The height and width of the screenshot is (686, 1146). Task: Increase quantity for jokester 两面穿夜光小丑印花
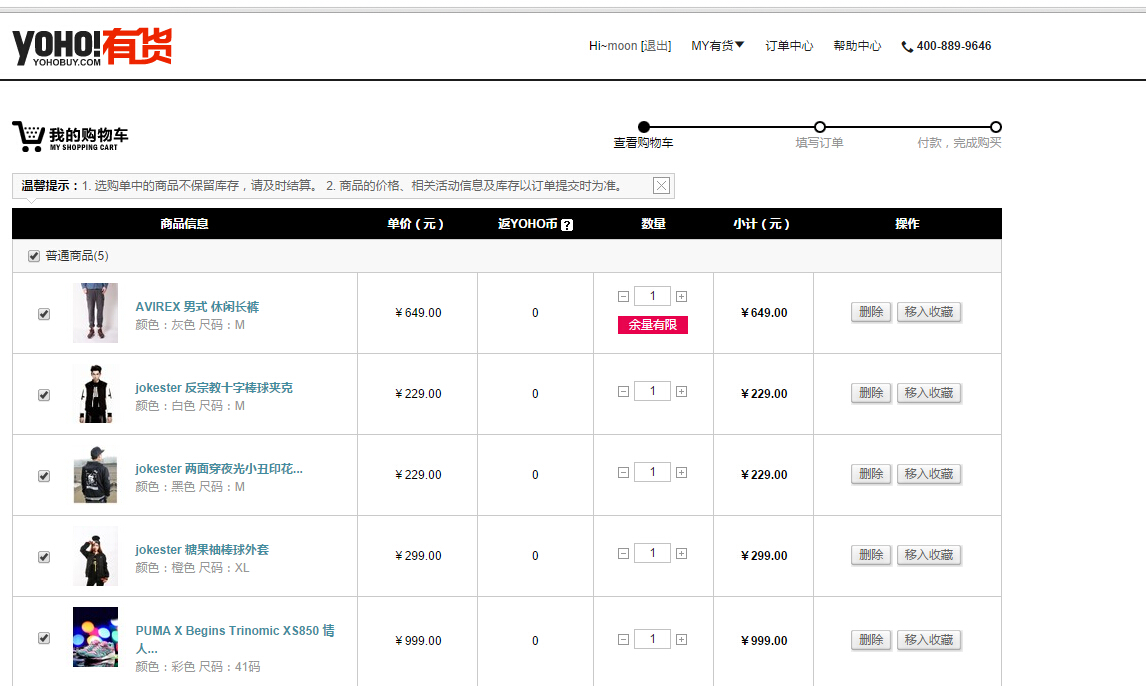tap(681, 473)
